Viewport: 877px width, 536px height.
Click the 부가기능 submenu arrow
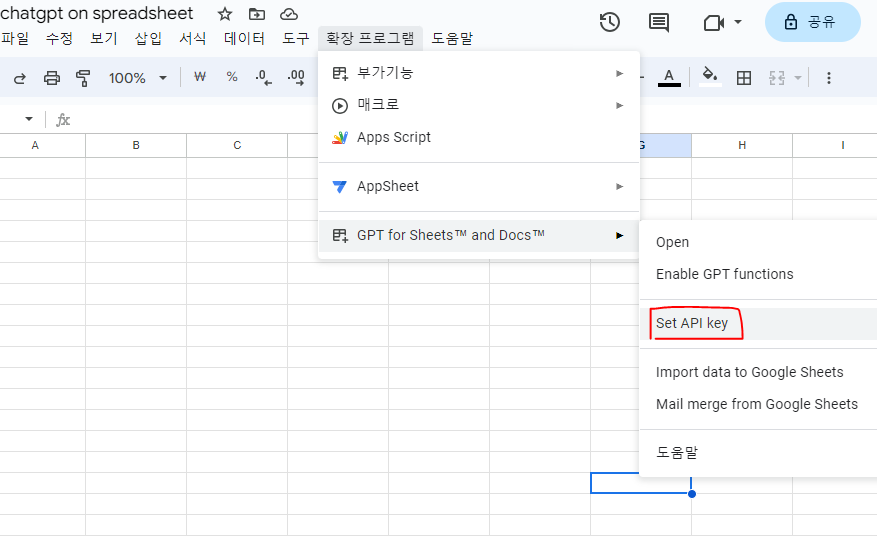(x=619, y=73)
